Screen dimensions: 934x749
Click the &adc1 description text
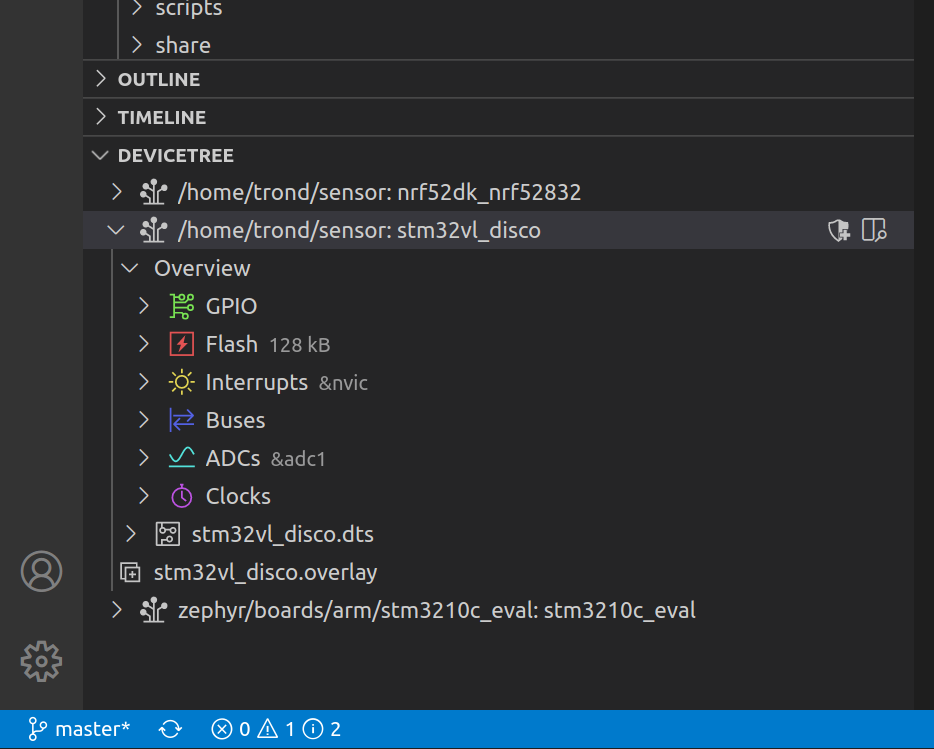pyautogui.click(x=298, y=459)
